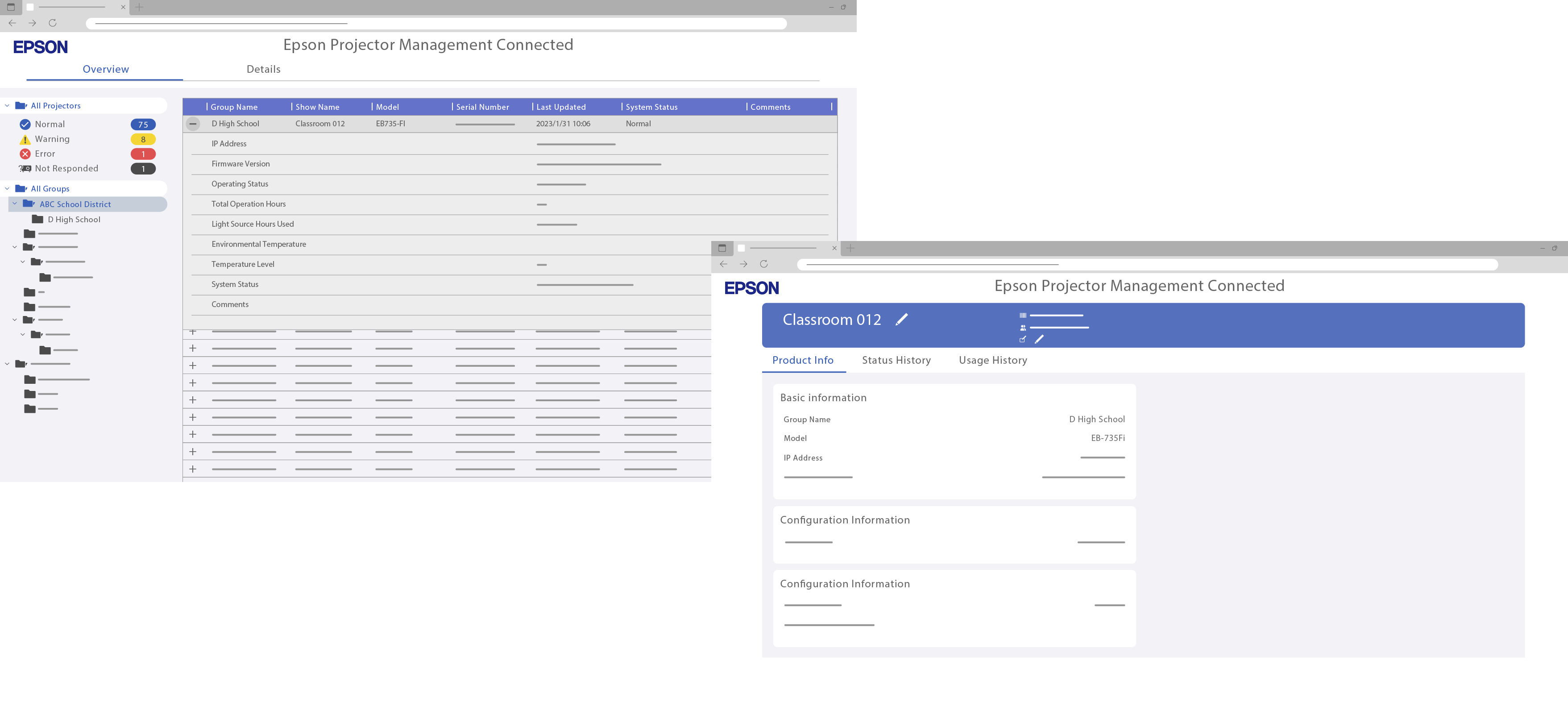
Task: Click pencil icon beside Classroom 012 title
Action: [901, 320]
